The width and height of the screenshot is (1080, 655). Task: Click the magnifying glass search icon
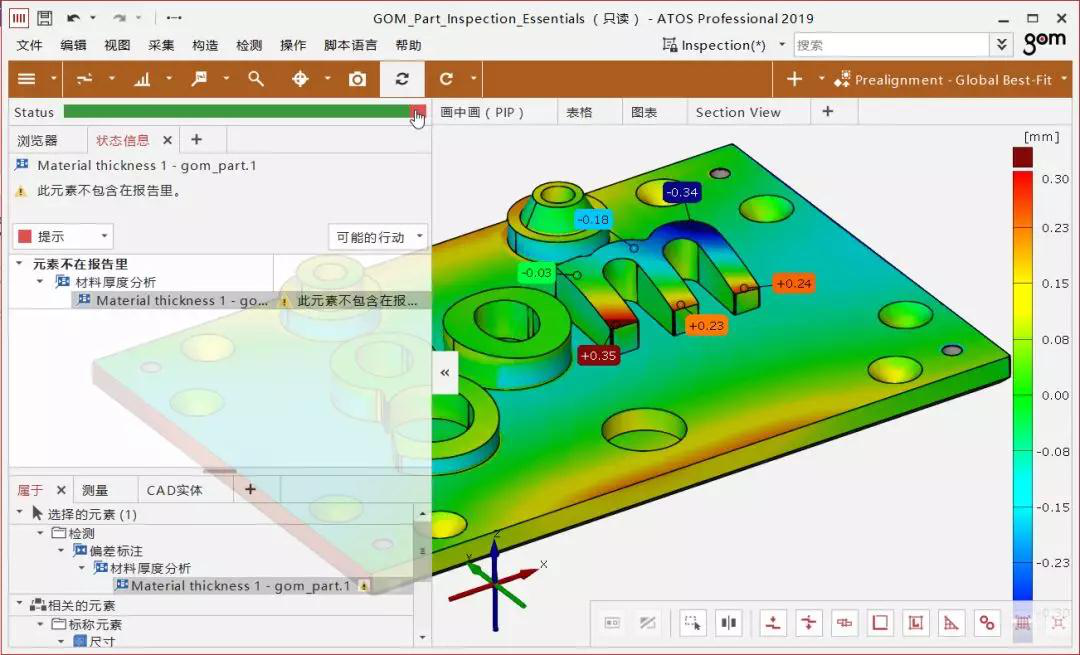(x=256, y=79)
